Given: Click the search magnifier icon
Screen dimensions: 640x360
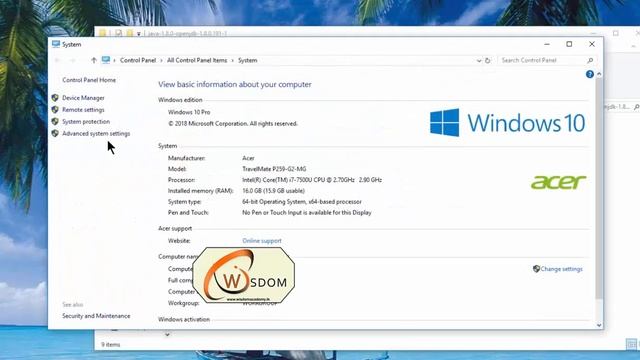Looking at the screenshot, I should (x=590, y=60).
